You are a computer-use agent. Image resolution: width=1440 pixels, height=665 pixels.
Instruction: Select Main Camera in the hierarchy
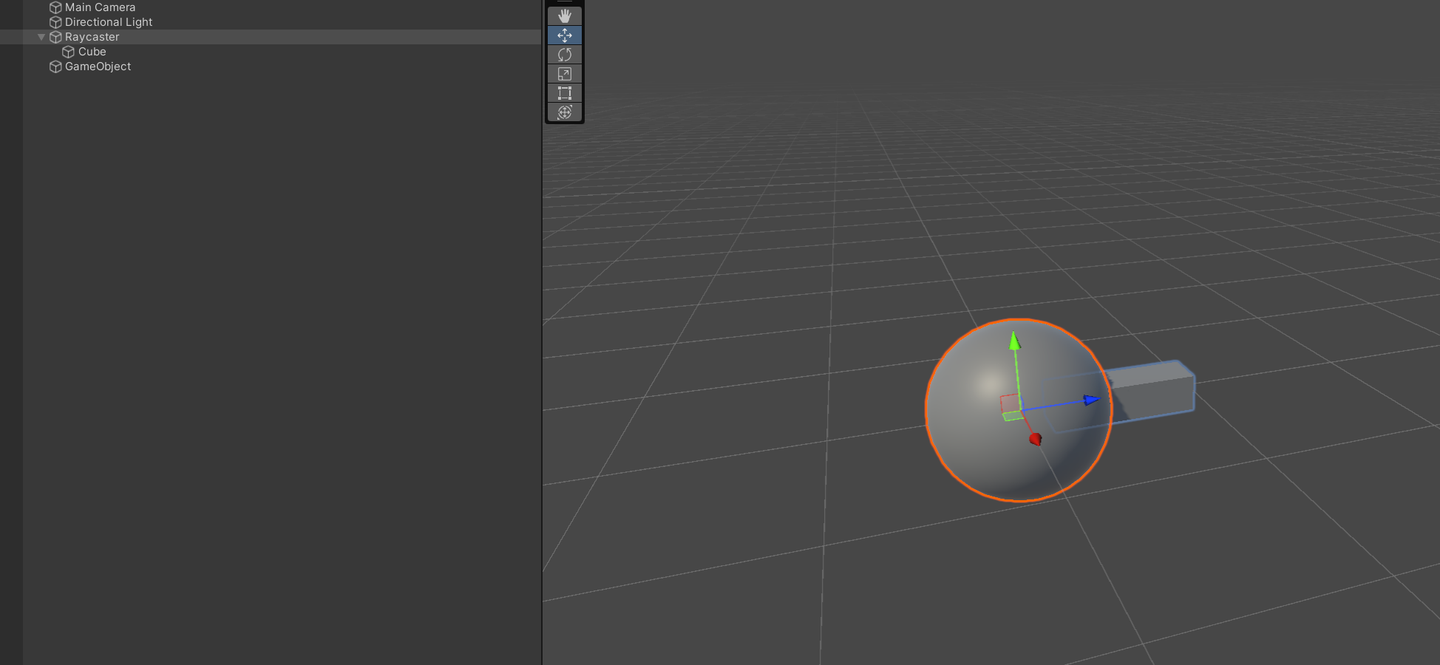[x=99, y=7]
